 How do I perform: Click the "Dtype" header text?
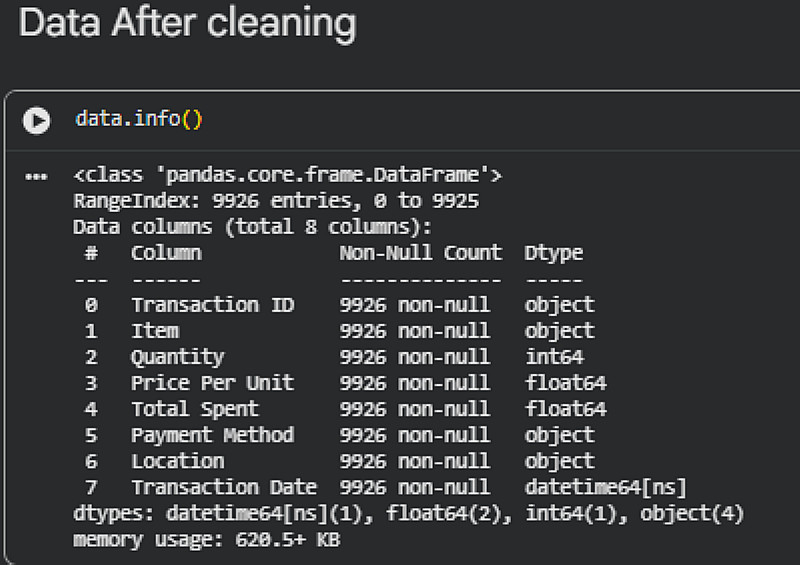coord(553,253)
